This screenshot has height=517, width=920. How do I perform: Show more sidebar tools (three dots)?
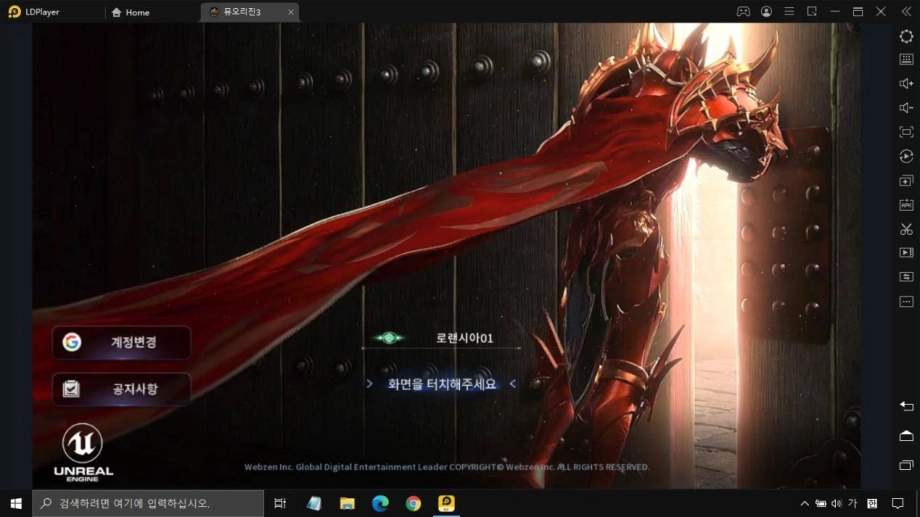[x=906, y=302]
